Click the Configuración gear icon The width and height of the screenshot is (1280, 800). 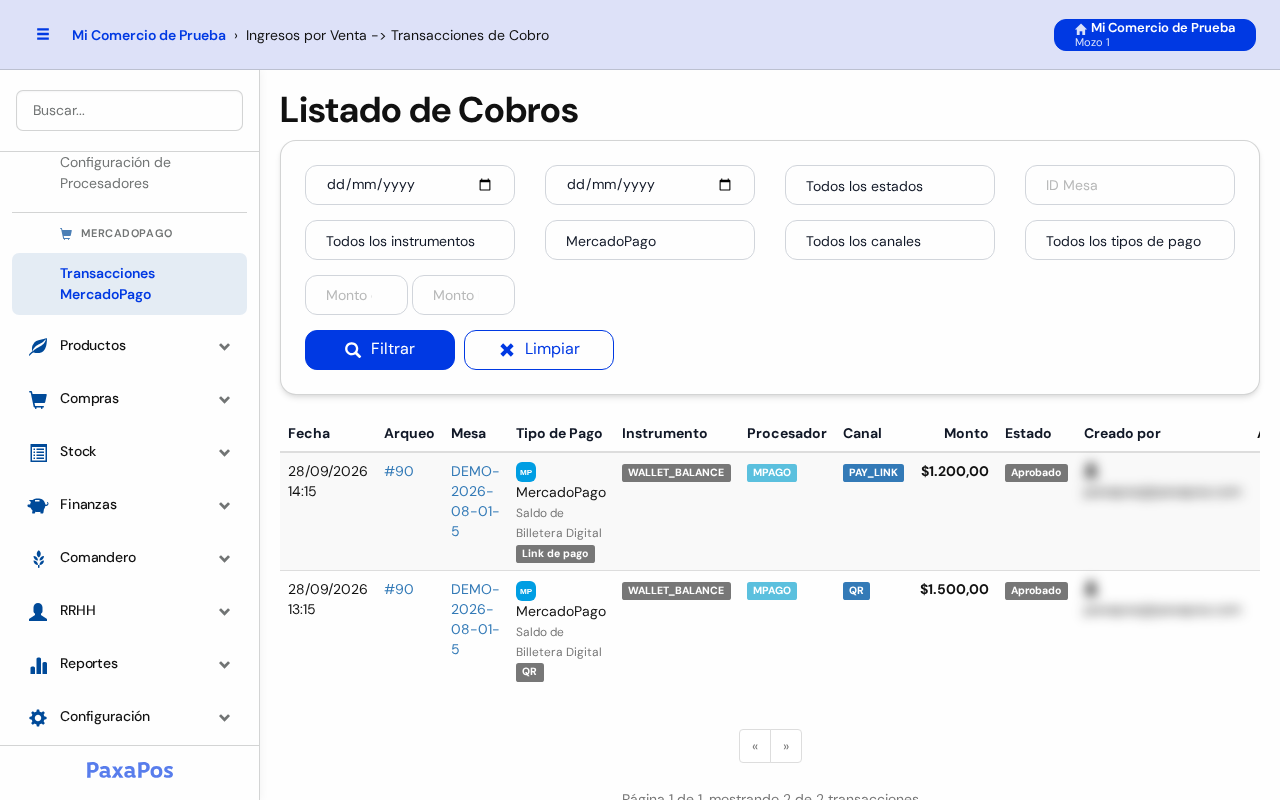38,717
